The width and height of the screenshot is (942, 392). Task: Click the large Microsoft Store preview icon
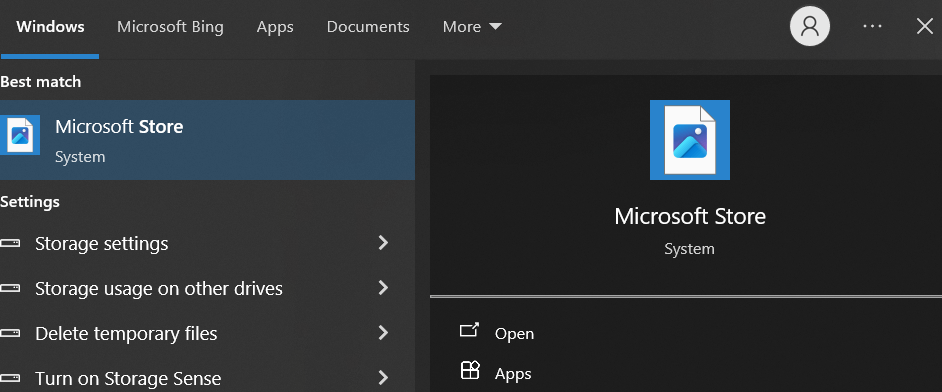coord(690,140)
